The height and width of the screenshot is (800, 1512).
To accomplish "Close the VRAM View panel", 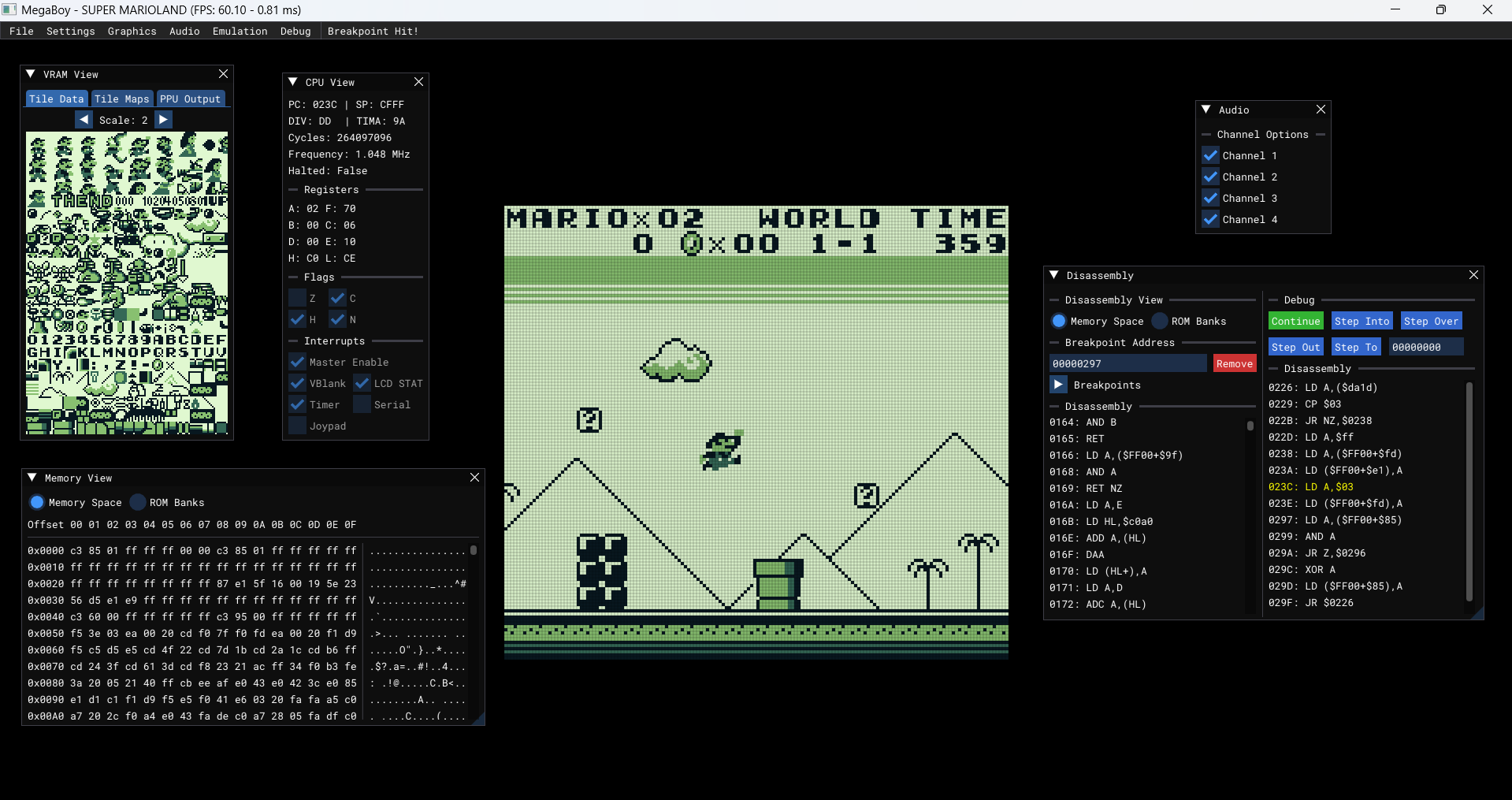I will coord(223,74).
